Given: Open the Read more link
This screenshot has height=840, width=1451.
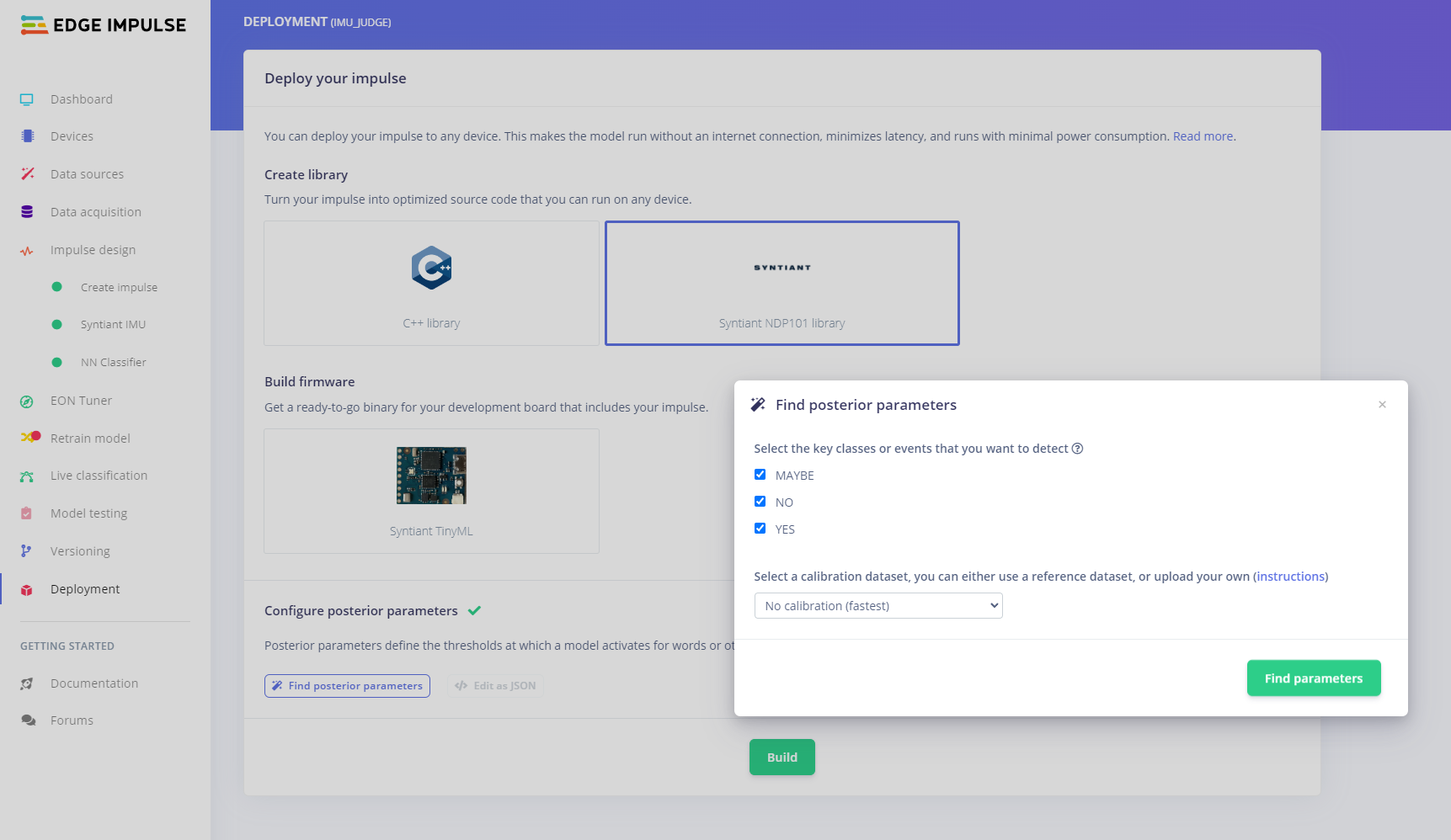Looking at the screenshot, I should pos(1203,136).
